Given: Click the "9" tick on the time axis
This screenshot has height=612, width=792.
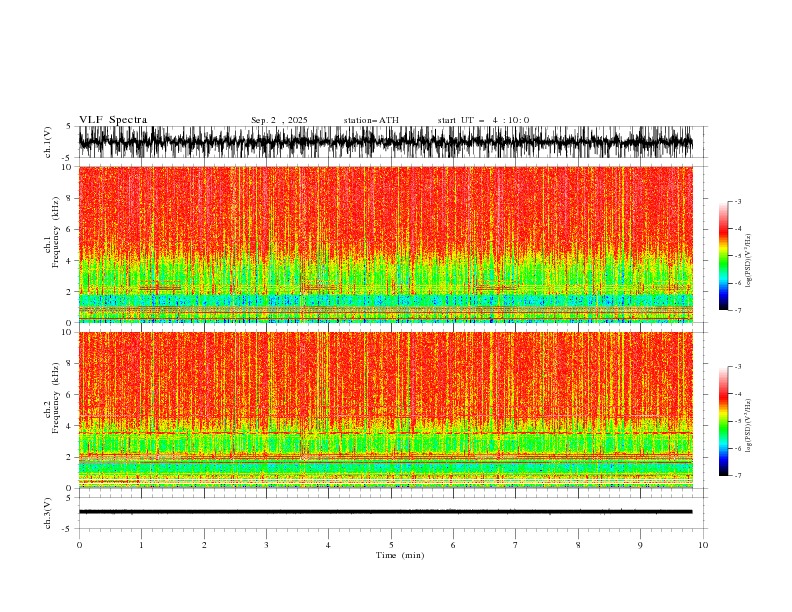Looking at the screenshot, I should [x=640, y=545].
